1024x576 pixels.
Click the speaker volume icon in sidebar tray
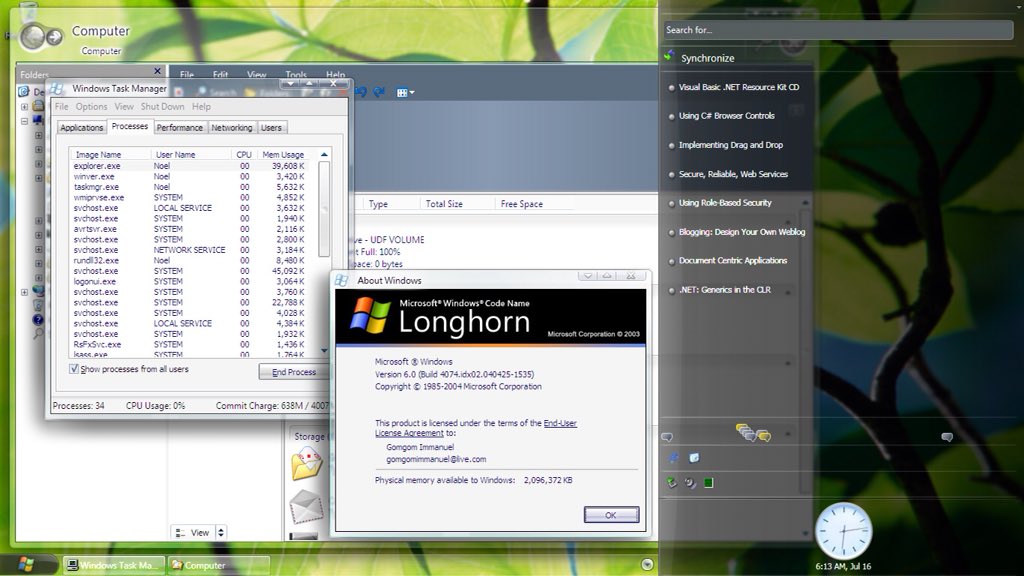690,483
